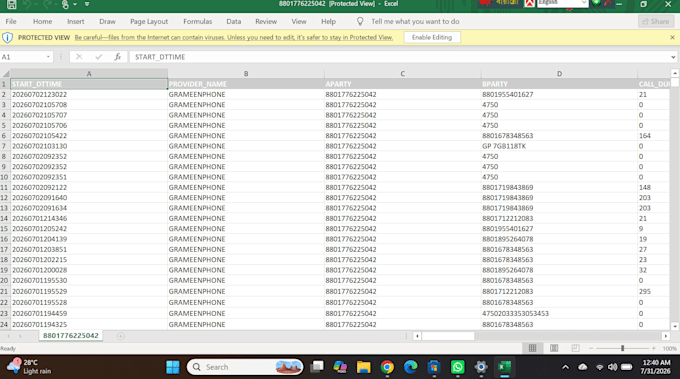
Task: Switch to Normal view icon
Action: [x=533, y=348]
